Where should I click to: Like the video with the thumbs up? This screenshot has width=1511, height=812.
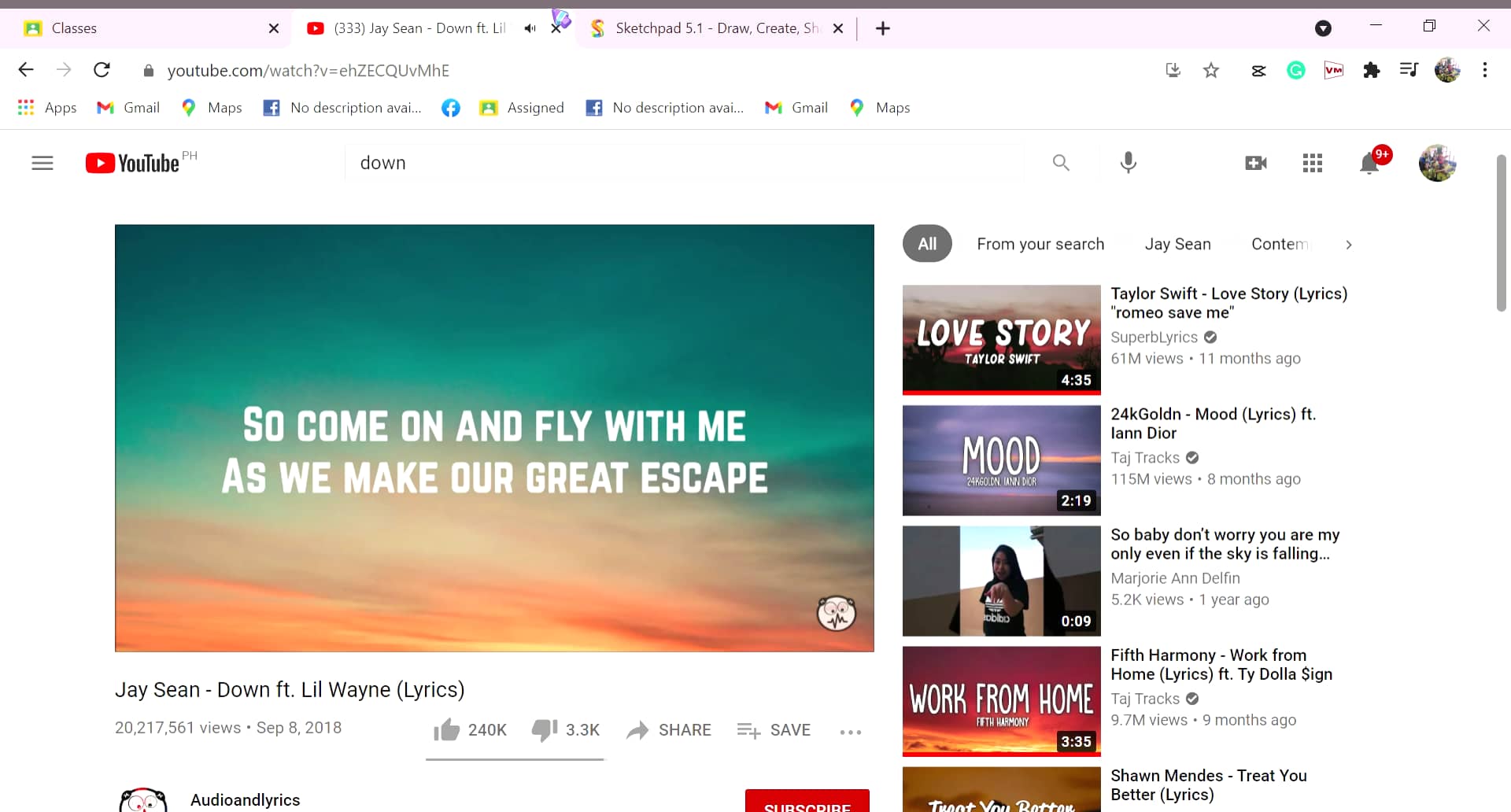tap(447, 730)
